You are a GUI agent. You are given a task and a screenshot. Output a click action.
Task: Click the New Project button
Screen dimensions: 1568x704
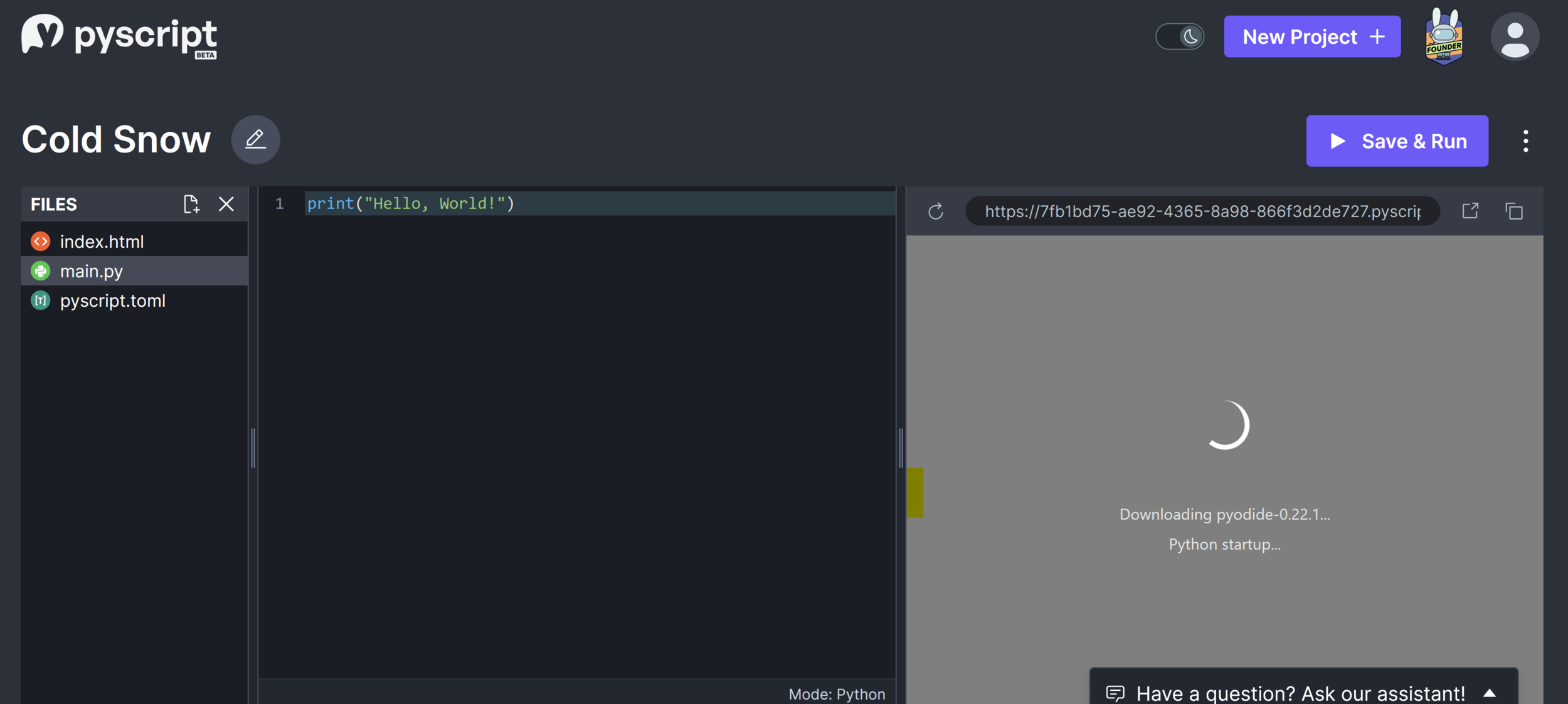(1312, 37)
